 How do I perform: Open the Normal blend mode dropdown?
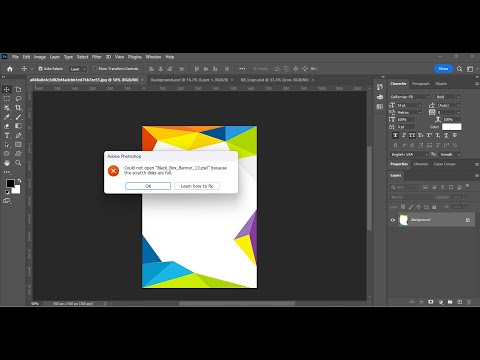coord(411,197)
